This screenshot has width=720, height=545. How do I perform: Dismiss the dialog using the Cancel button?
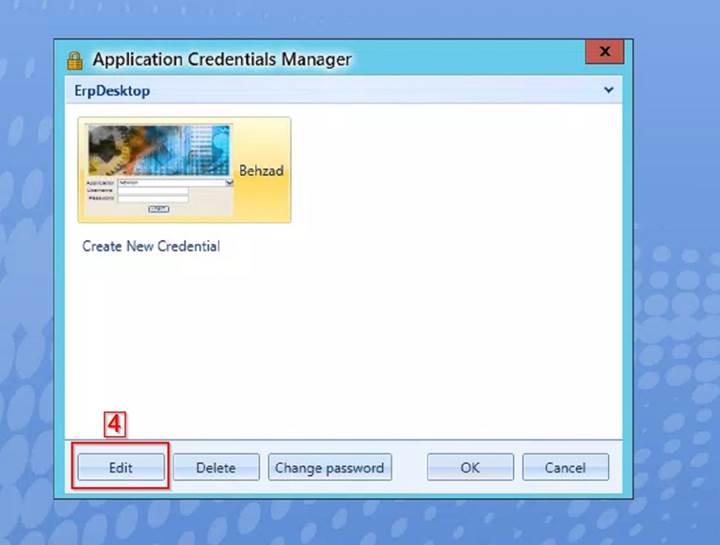coord(565,467)
